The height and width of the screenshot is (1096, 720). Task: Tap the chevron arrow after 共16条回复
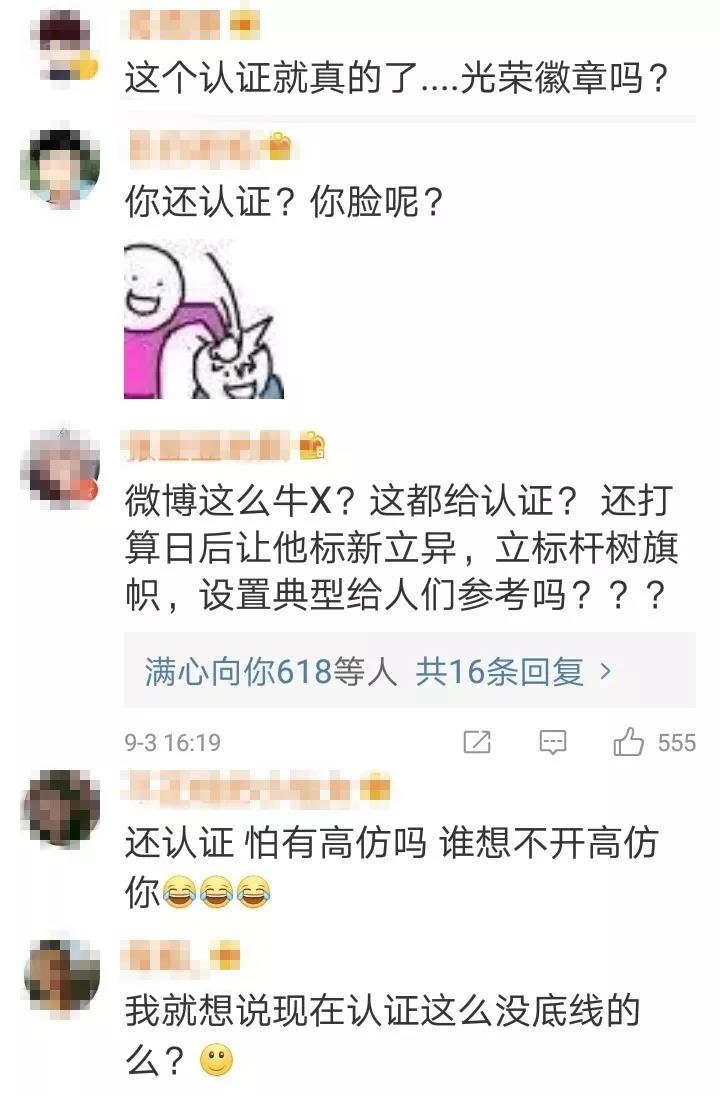pyautogui.click(x=605, y=672)
